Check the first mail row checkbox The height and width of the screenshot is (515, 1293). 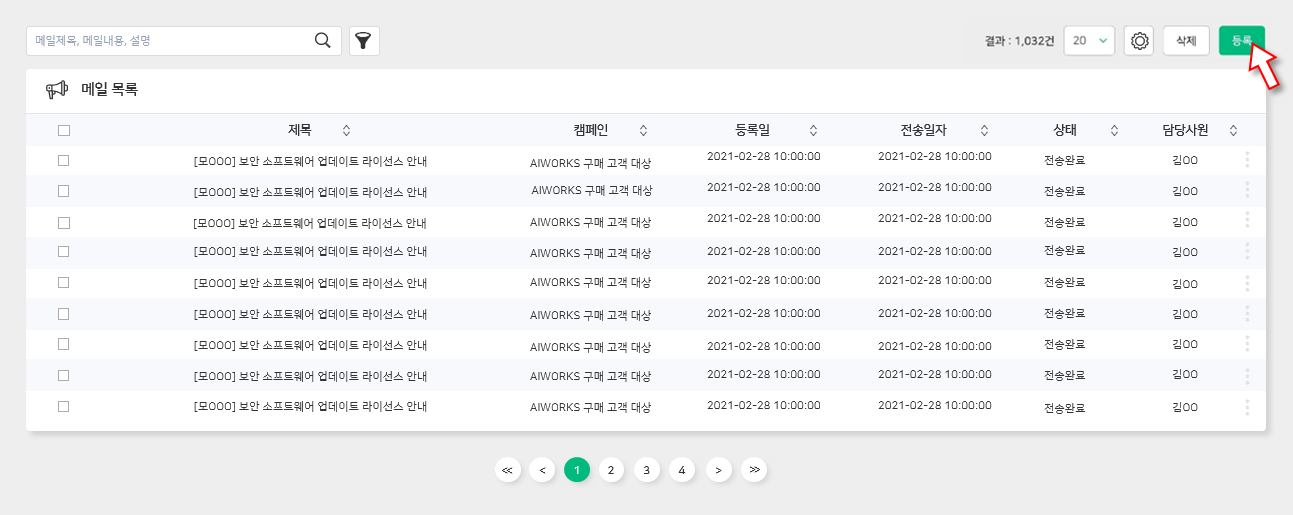[64, 160]
